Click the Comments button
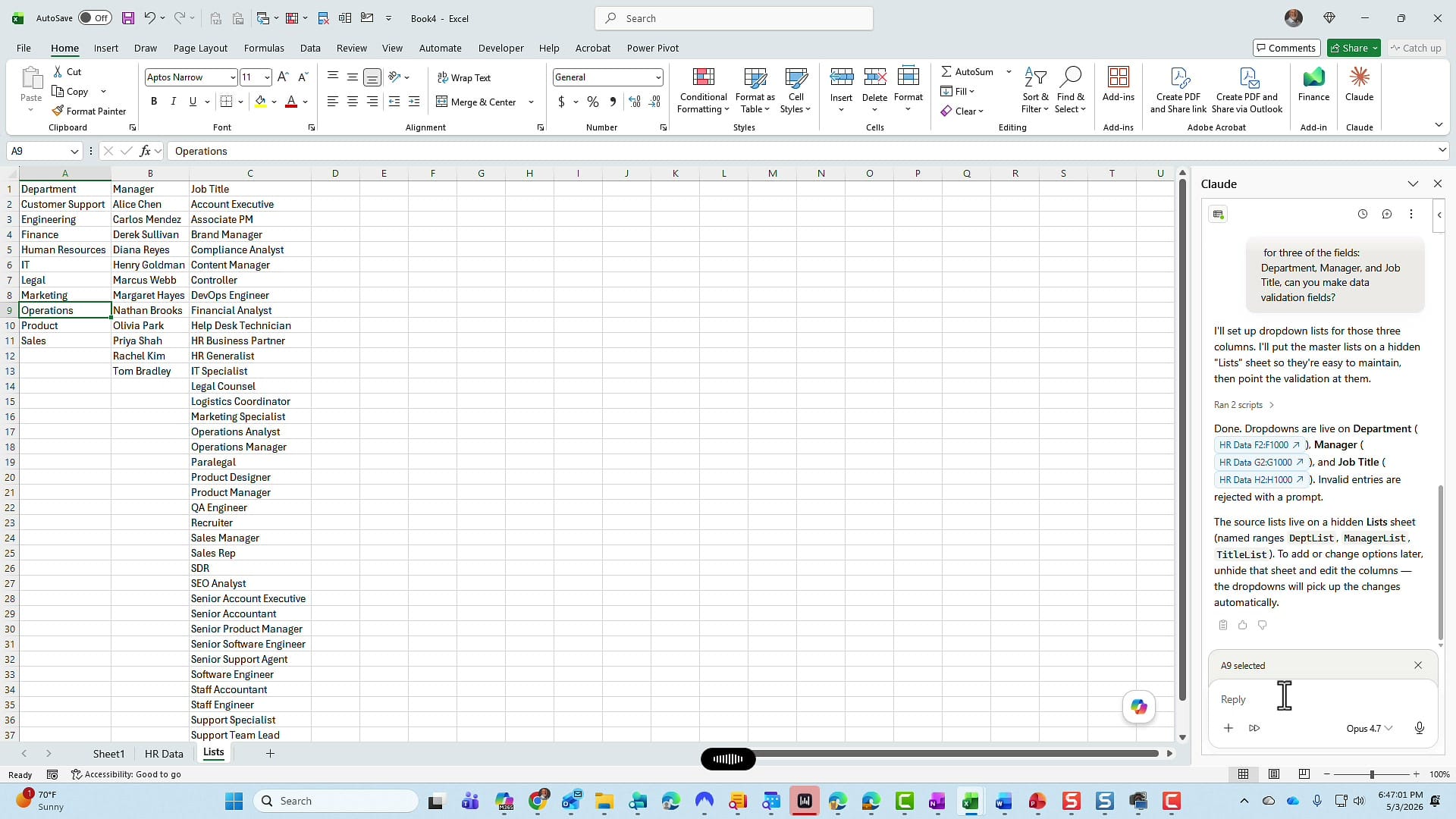The image size is (1456, 819). pos(1286,48)
